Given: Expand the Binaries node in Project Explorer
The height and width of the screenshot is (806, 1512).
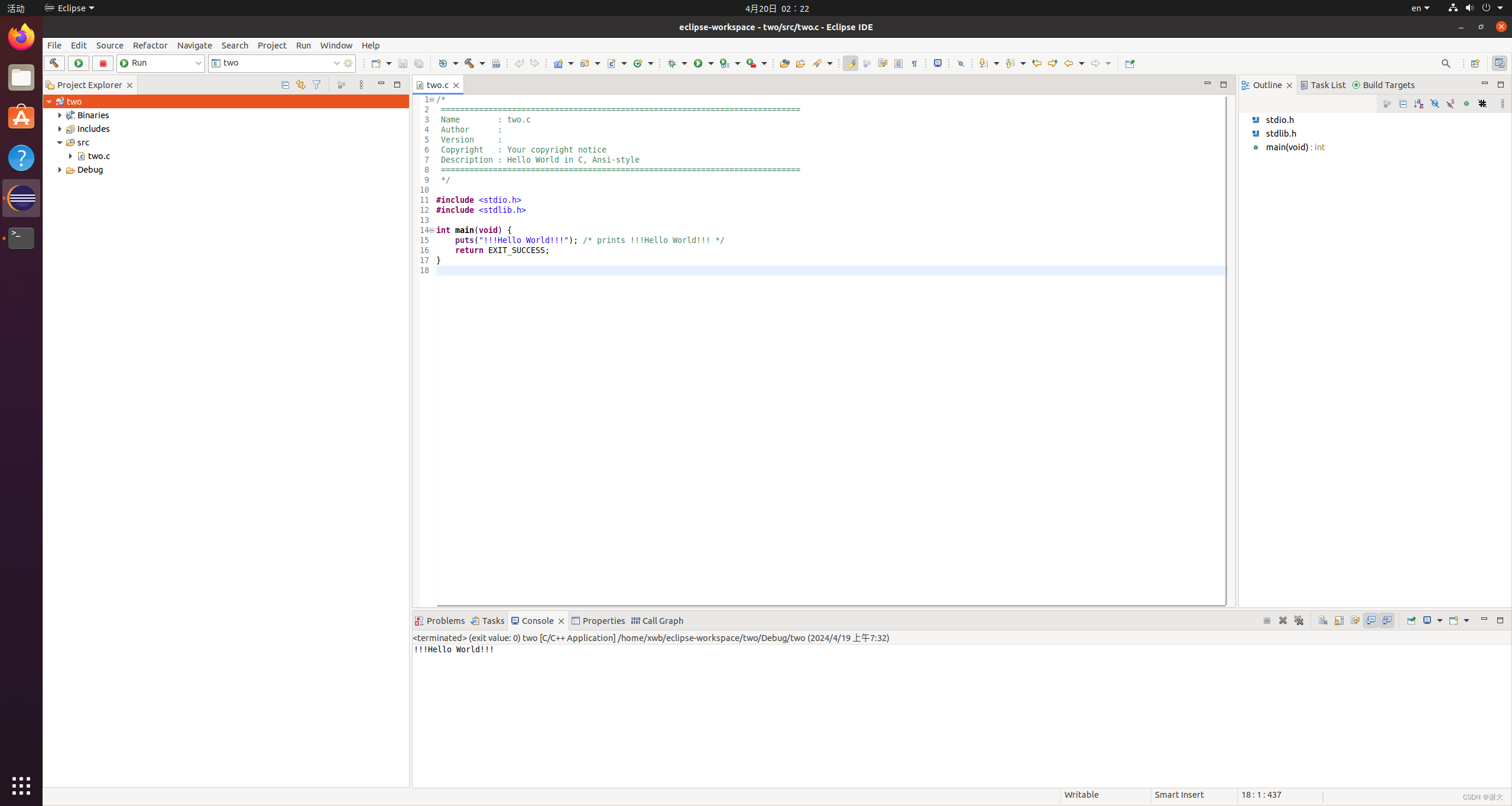Looking at the screenshot, I should point(60,115).
